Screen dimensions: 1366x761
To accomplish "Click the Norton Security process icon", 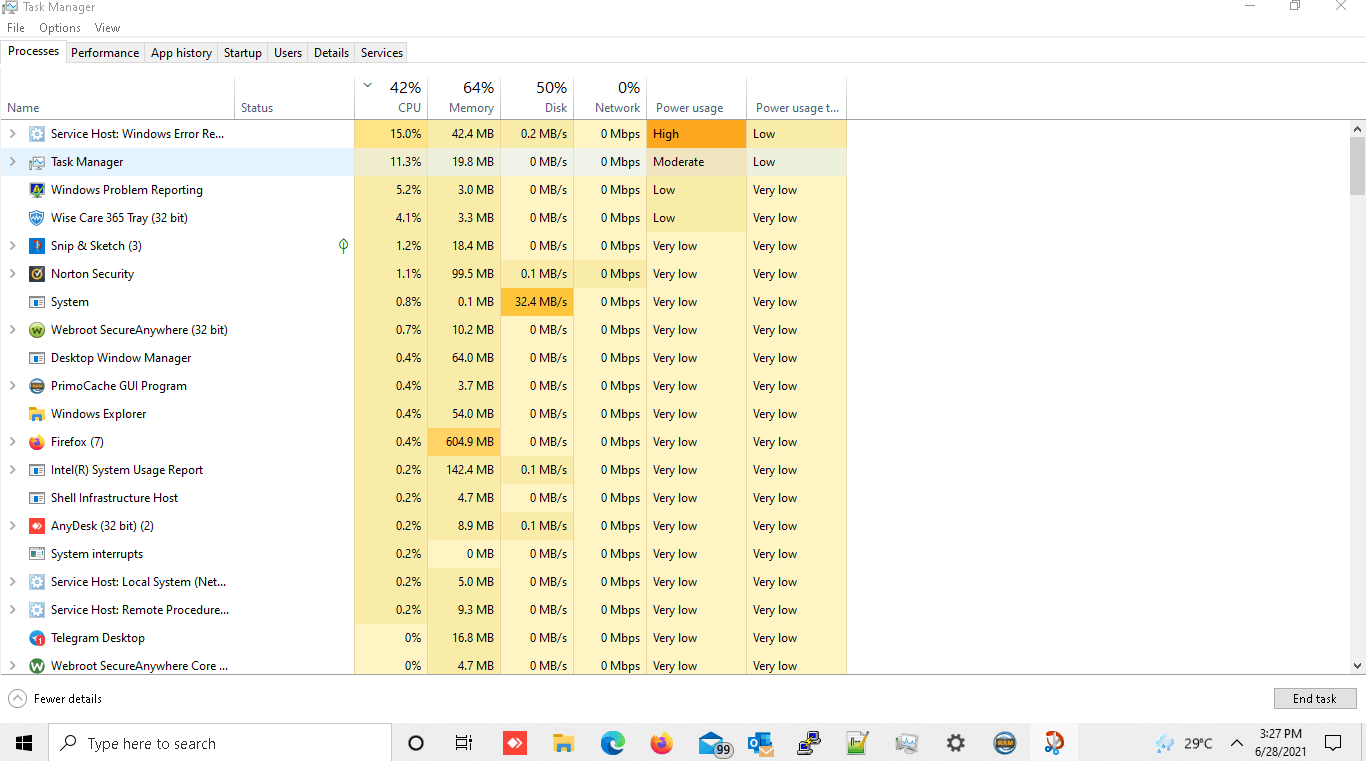I will (x=37, y=274).
